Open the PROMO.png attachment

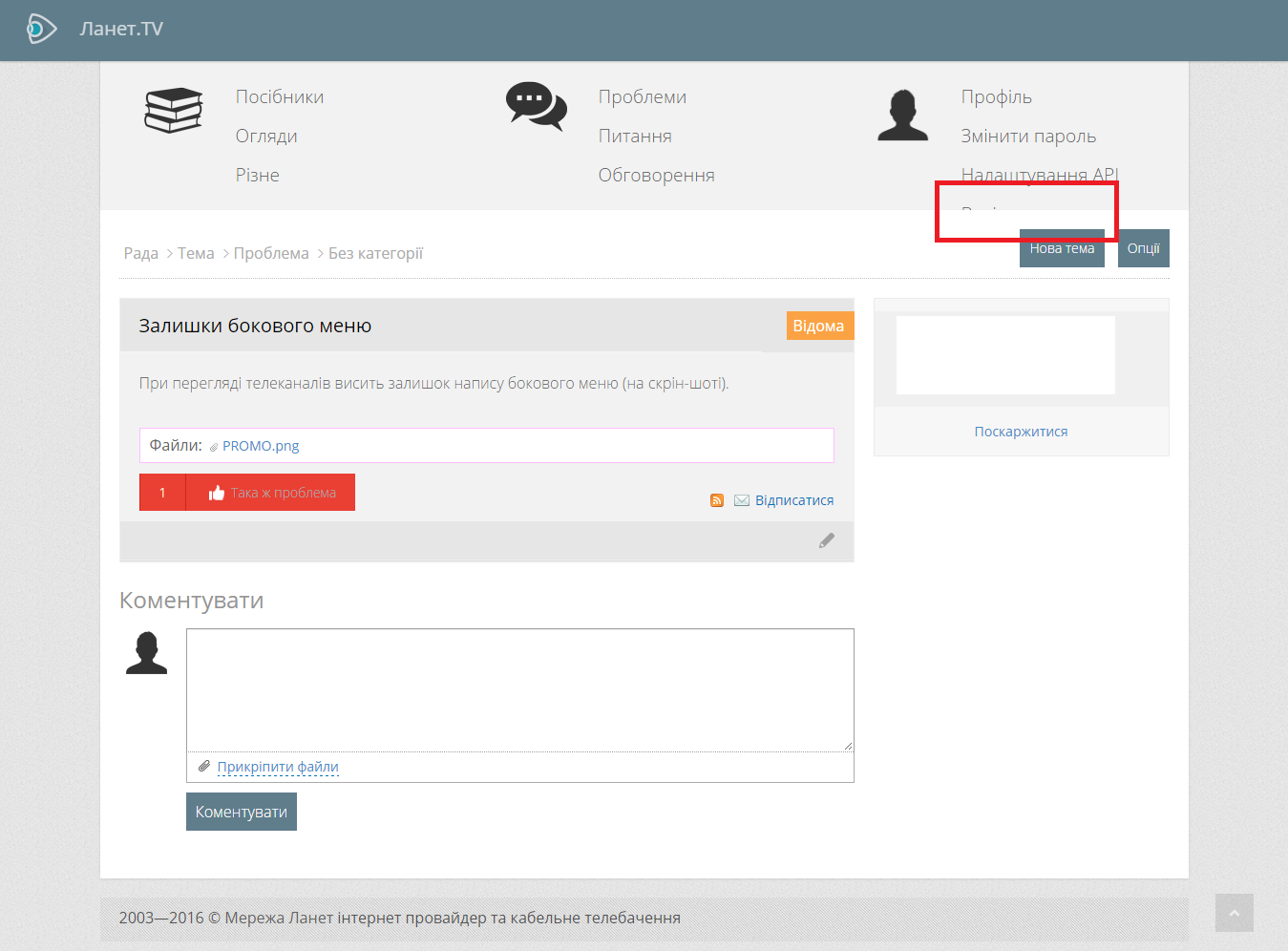pos(261,446)
